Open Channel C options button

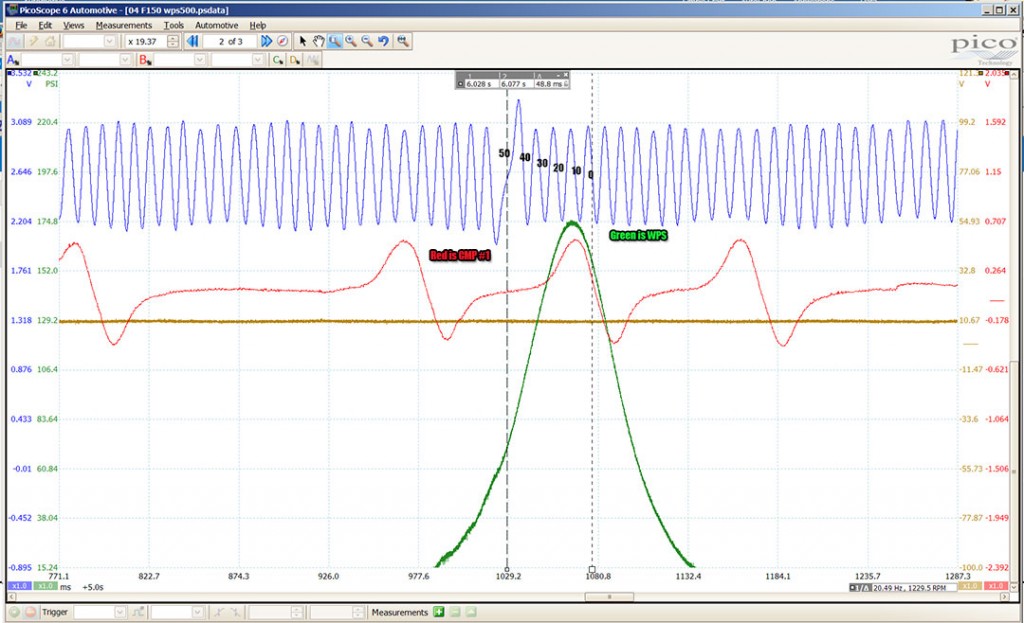(x=278, y=60)
